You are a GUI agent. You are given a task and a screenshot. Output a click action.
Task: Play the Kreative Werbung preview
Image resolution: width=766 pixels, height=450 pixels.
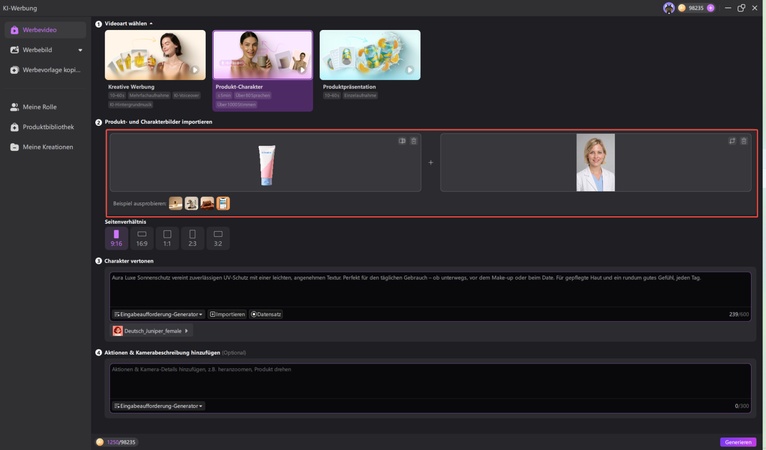pos(195,70)
